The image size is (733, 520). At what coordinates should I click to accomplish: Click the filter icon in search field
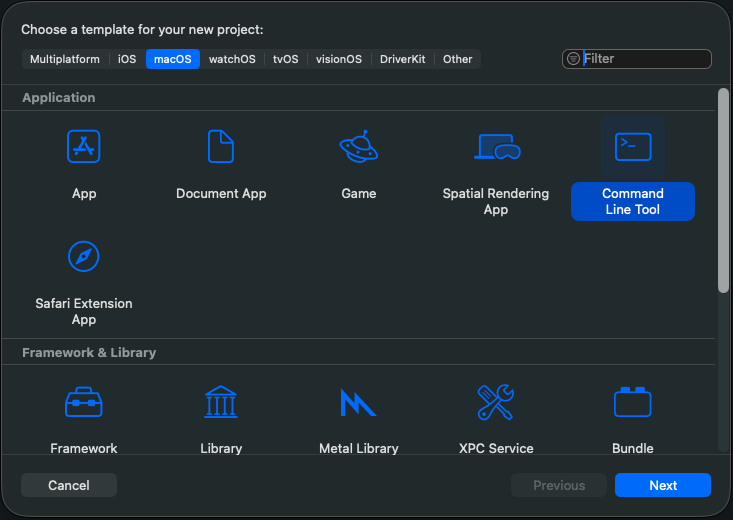coord(573,59)
